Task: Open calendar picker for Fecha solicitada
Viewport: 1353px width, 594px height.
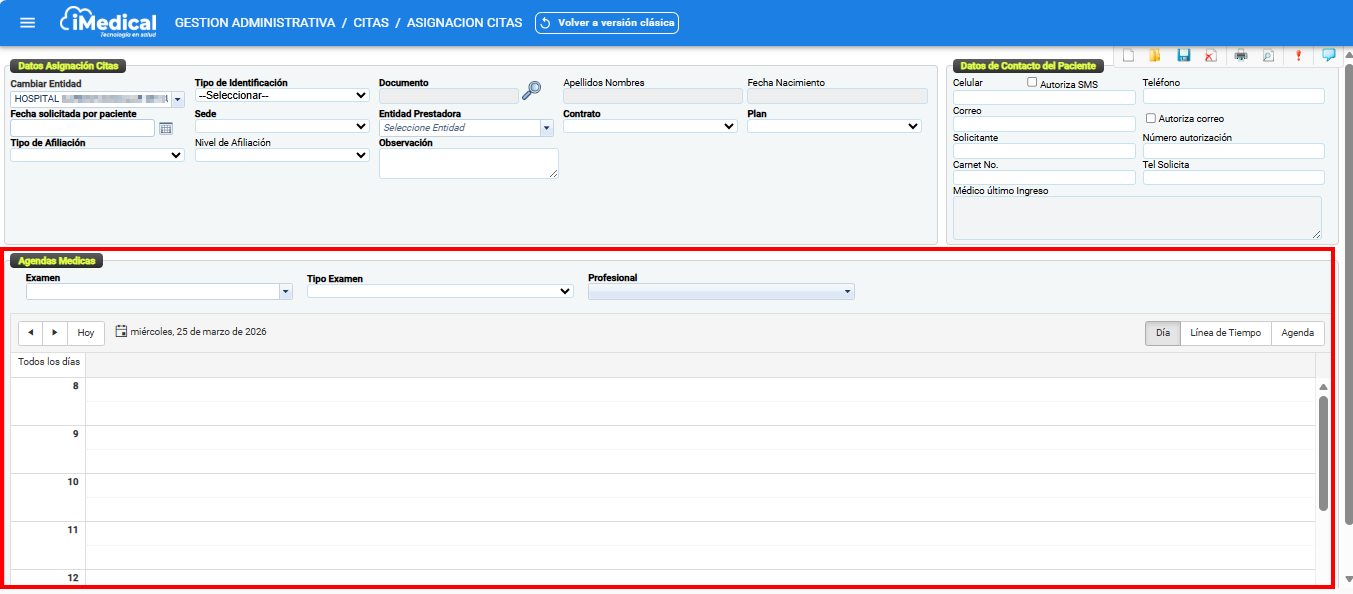Action: tap(166, 128)
